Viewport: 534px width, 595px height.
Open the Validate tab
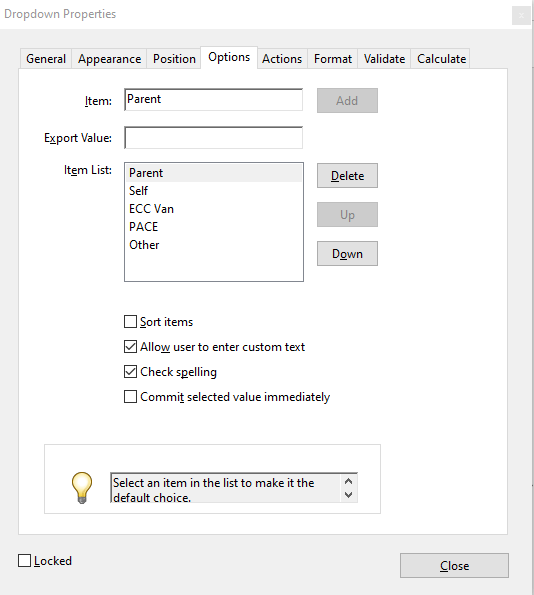(384, 59)
